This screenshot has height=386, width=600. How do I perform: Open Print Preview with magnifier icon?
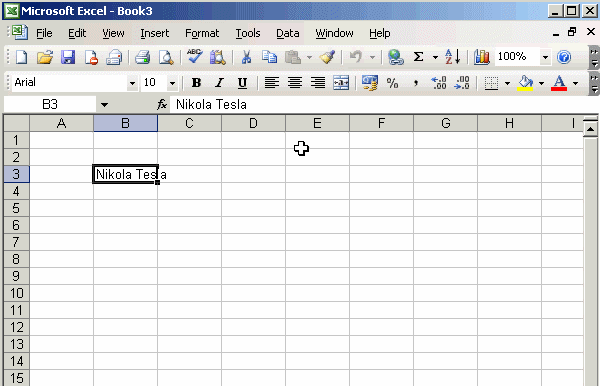(x=166, y=57)
